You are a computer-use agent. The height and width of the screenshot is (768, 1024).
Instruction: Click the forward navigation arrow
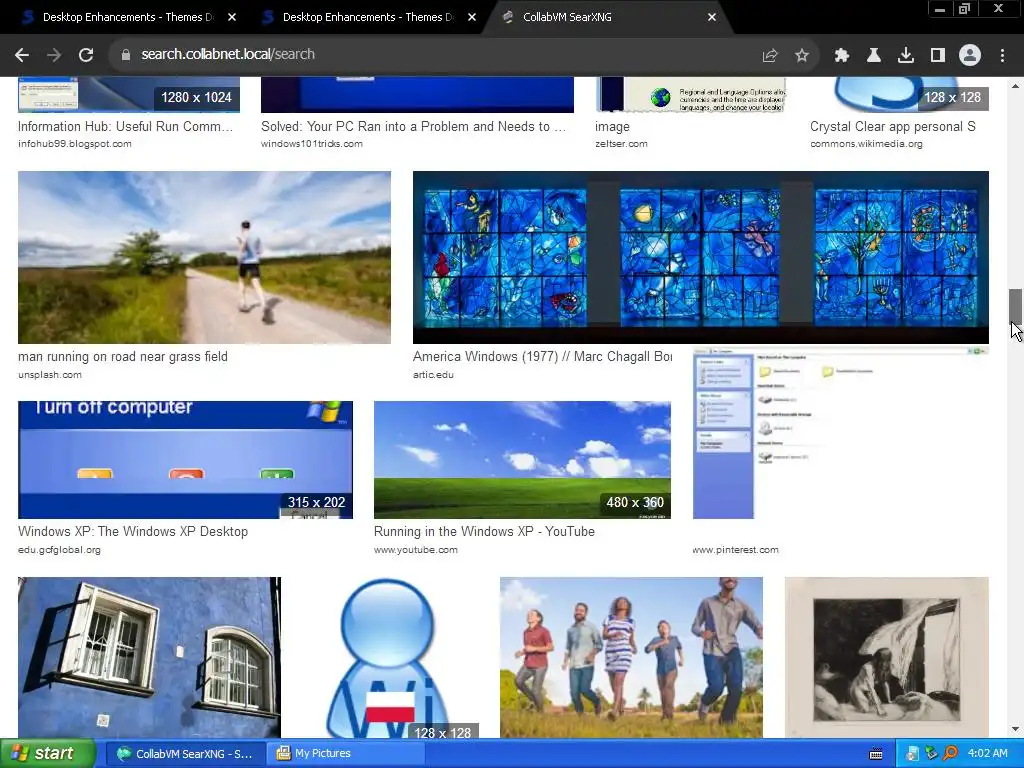[54, 55]
